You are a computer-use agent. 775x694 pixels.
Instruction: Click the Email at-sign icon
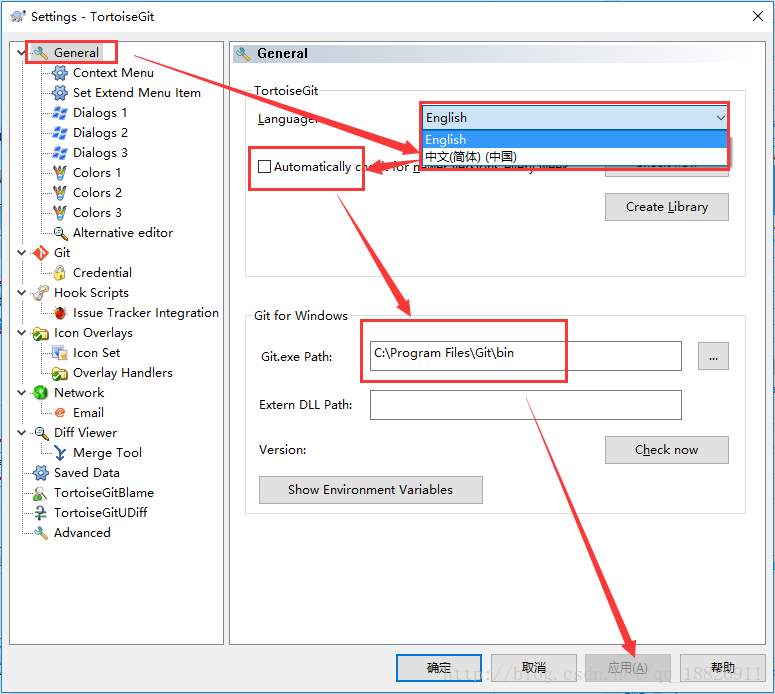pyautogui.click(x=60, y=412)
